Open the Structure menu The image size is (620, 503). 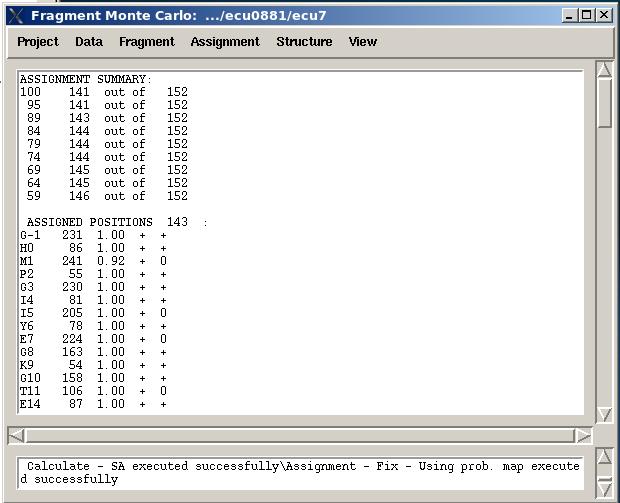pyautogui.click(x=304, y=42)
